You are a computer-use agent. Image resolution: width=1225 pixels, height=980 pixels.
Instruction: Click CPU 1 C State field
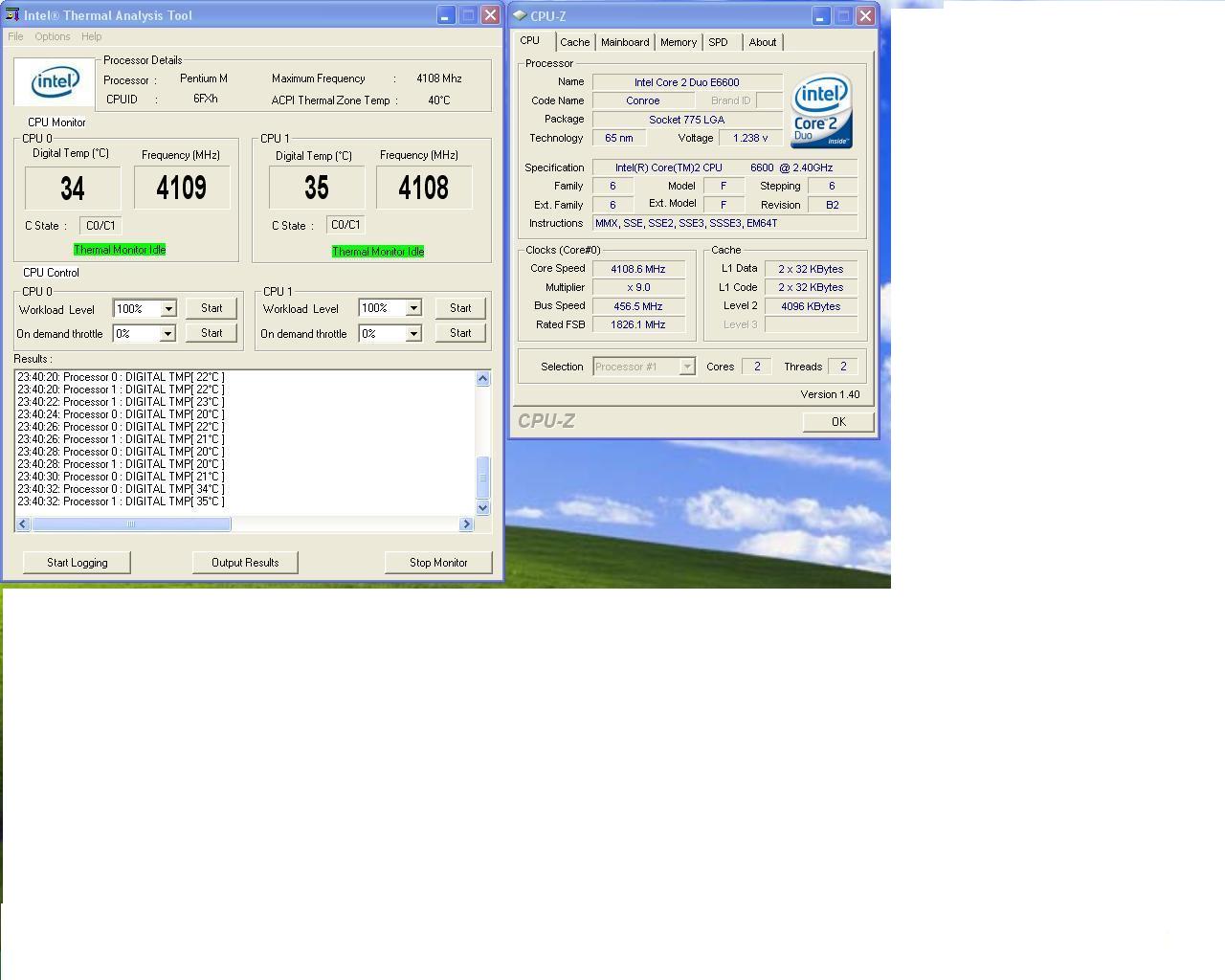tap(345, 225)
